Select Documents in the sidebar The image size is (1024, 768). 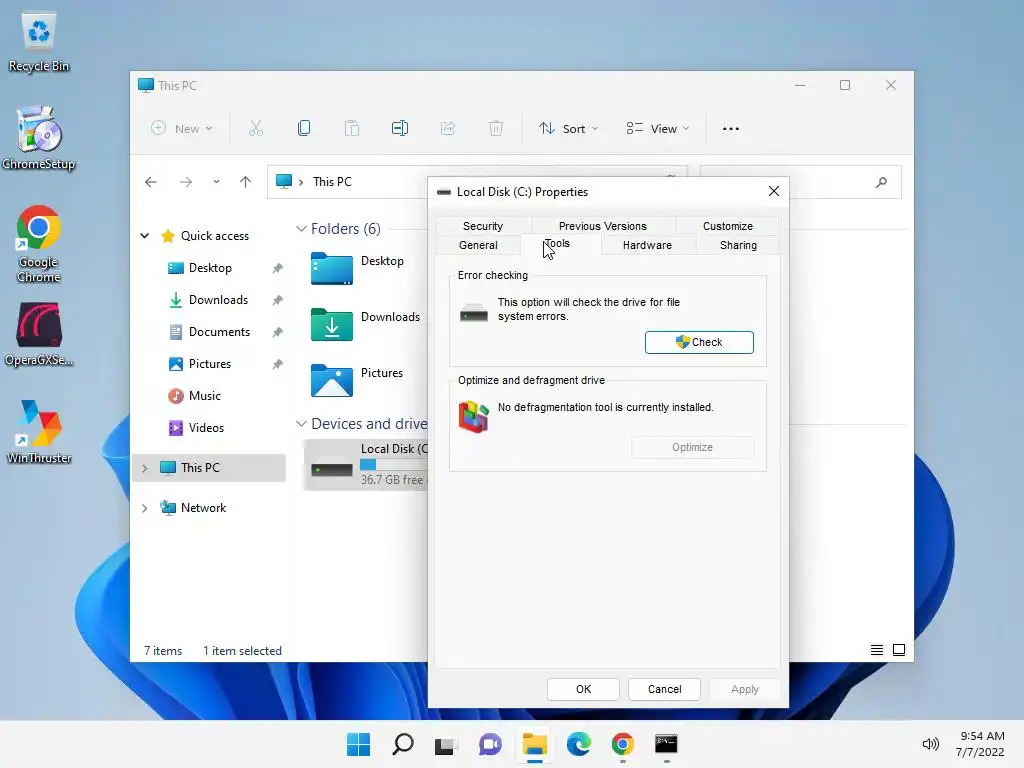click(x=219, y=332)
